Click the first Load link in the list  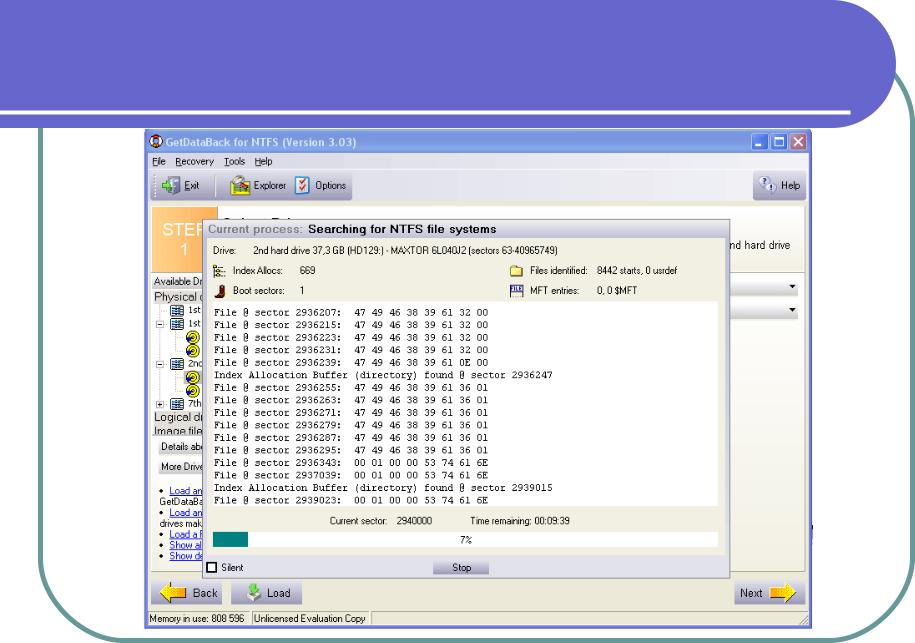[x=186, y=491]
